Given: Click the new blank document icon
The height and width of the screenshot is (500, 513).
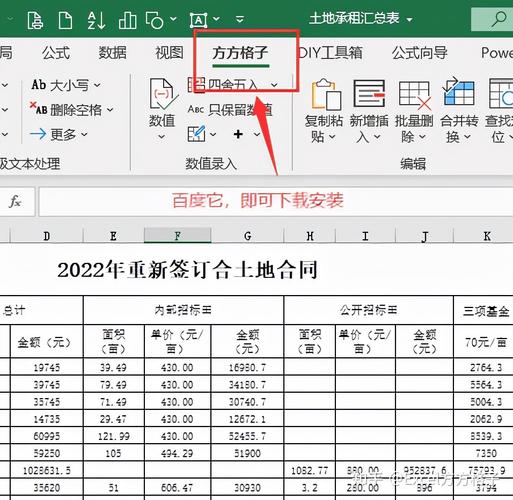Looking at the screenshot, I should coord(65,20).
